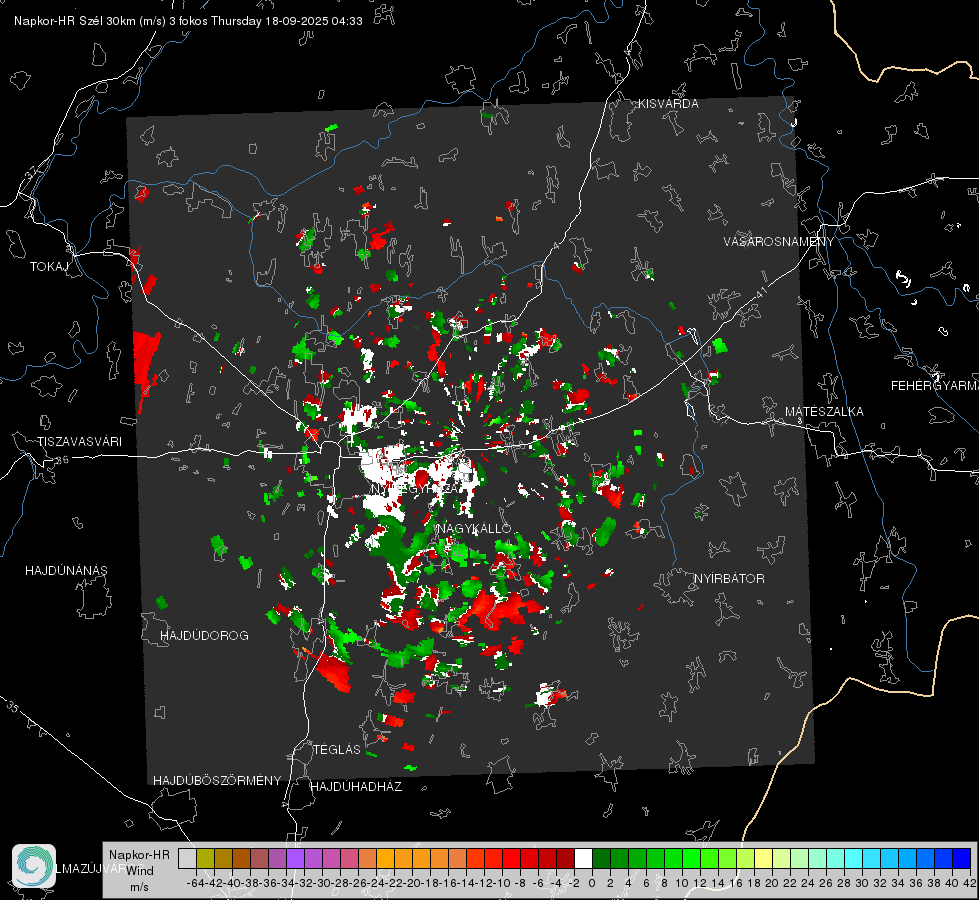The height and width of the screenshot is (900, 979).
Task: Click the swirl logo icon bottom-left
Action: pos(33,865)
